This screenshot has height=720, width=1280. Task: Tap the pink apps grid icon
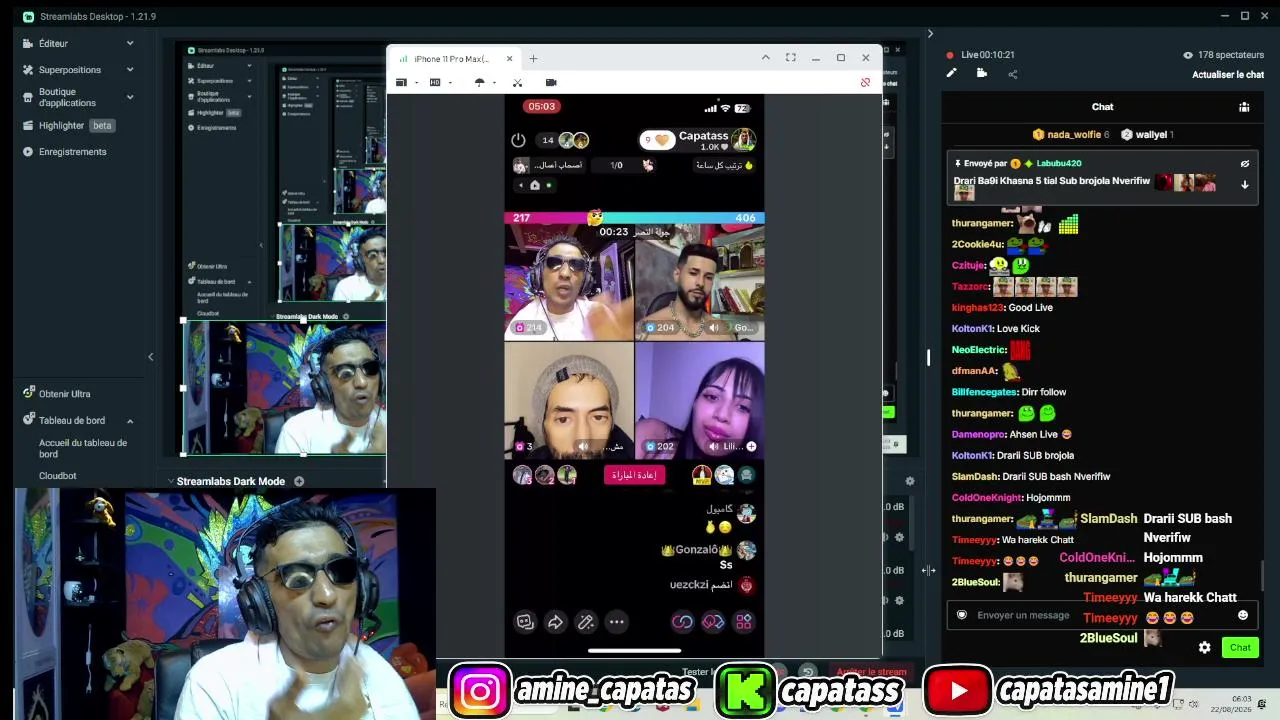(x=744, y=622)
